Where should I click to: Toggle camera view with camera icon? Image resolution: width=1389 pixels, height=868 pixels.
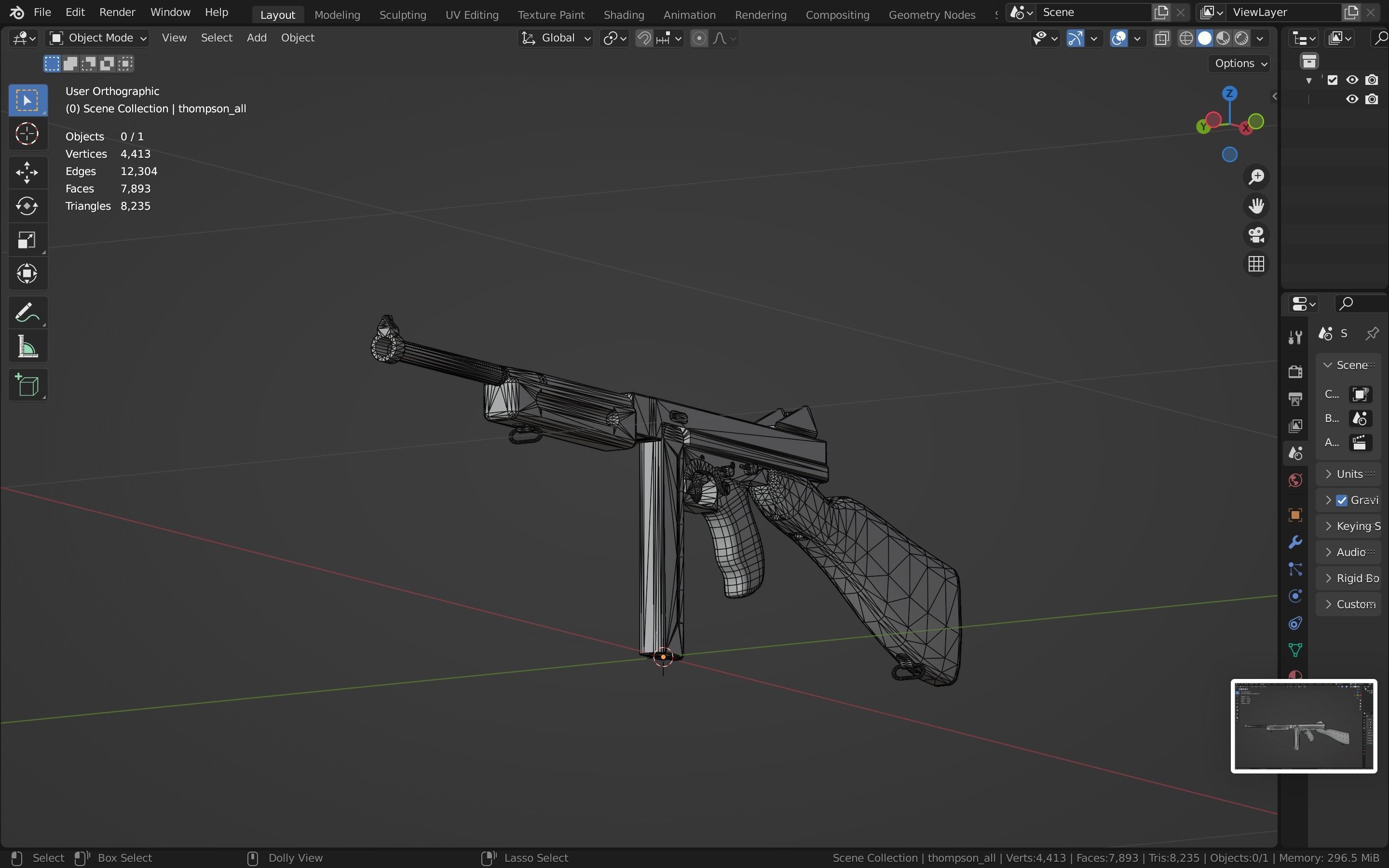(1256, 235)
